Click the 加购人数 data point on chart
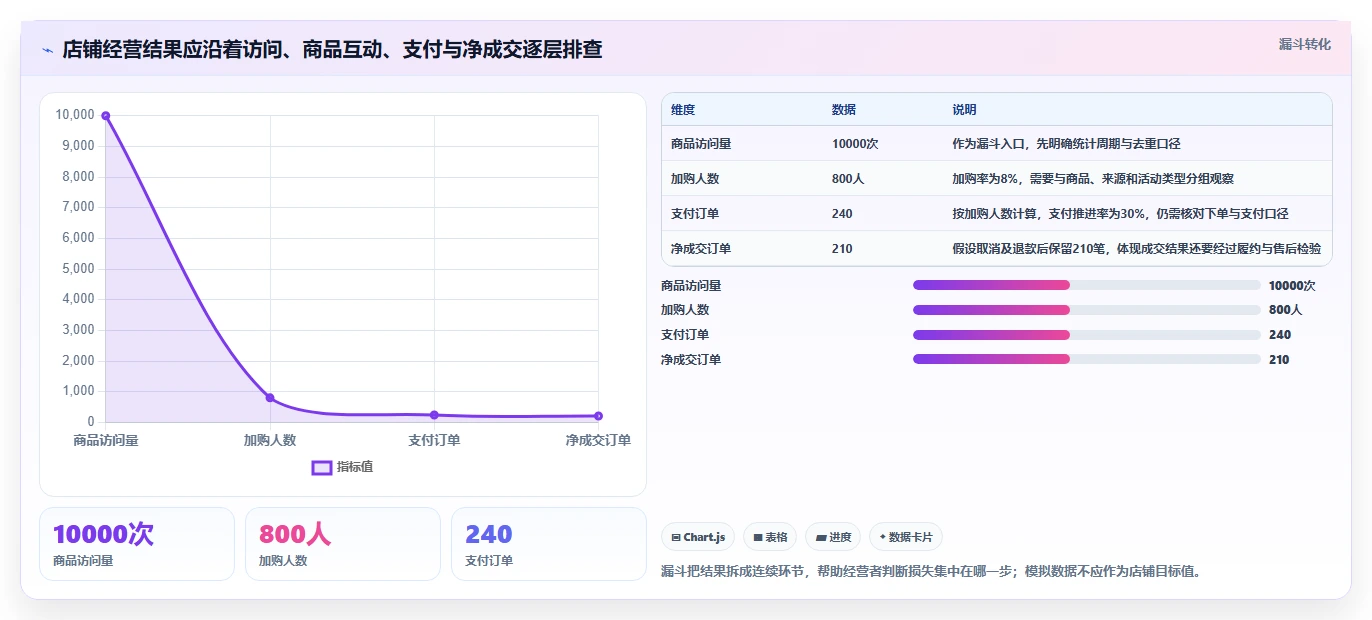 pos(270,397)
